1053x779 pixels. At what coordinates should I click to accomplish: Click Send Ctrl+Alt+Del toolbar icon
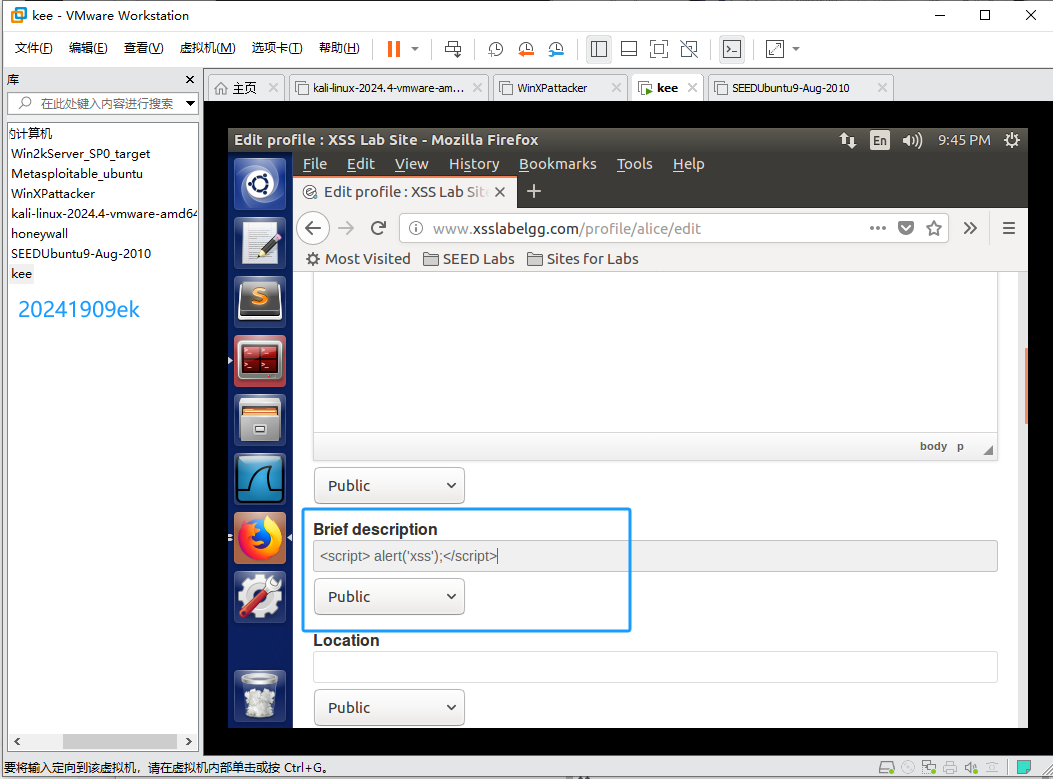tap(453, 48)
